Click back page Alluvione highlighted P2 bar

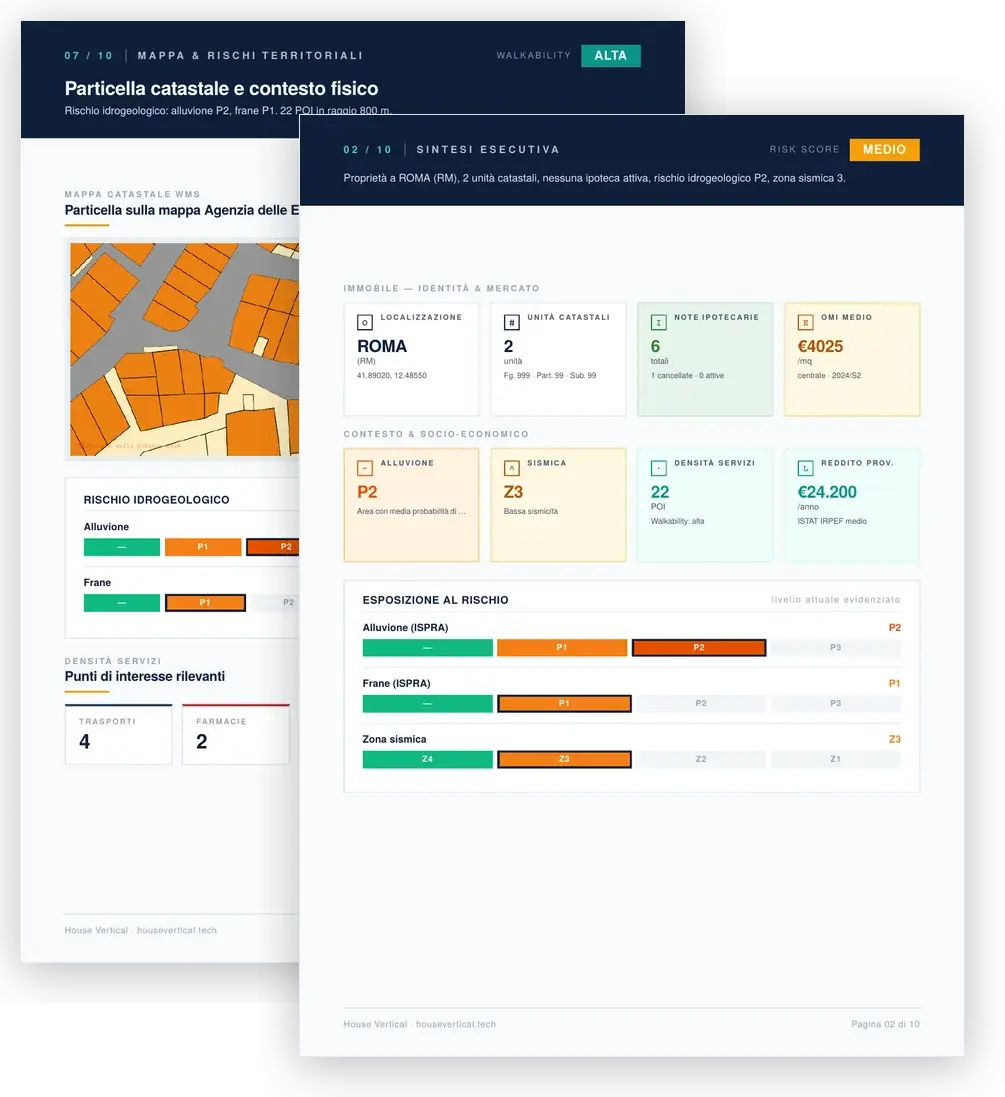point(273,547)
